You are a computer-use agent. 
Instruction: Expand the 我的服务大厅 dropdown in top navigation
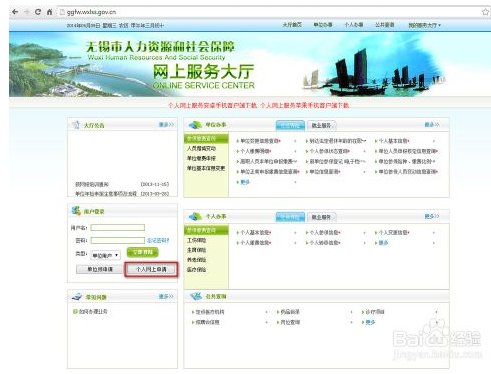pos(425,25)
